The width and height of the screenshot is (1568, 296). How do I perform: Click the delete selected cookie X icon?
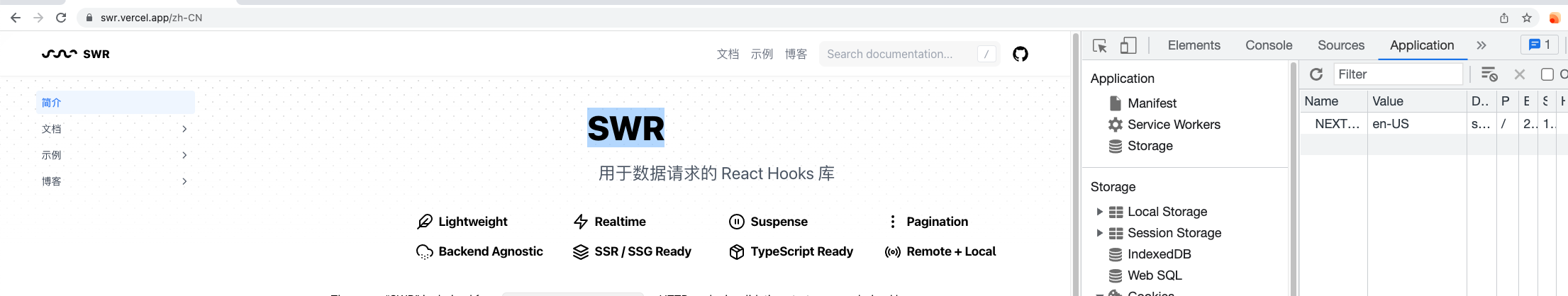pyautogui.click(x=1520, y=74)
